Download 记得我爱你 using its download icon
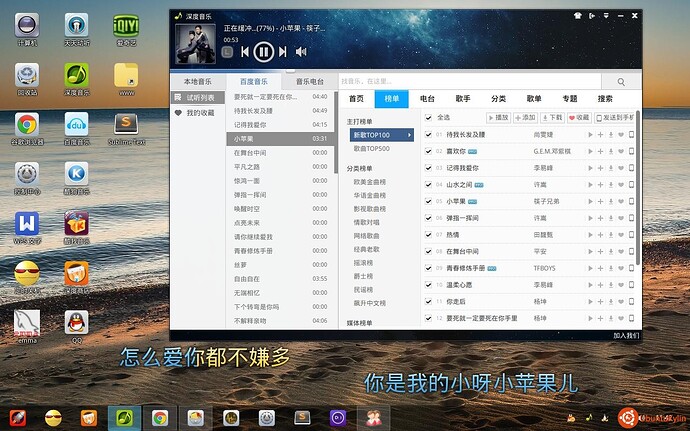 coord(611,168)
